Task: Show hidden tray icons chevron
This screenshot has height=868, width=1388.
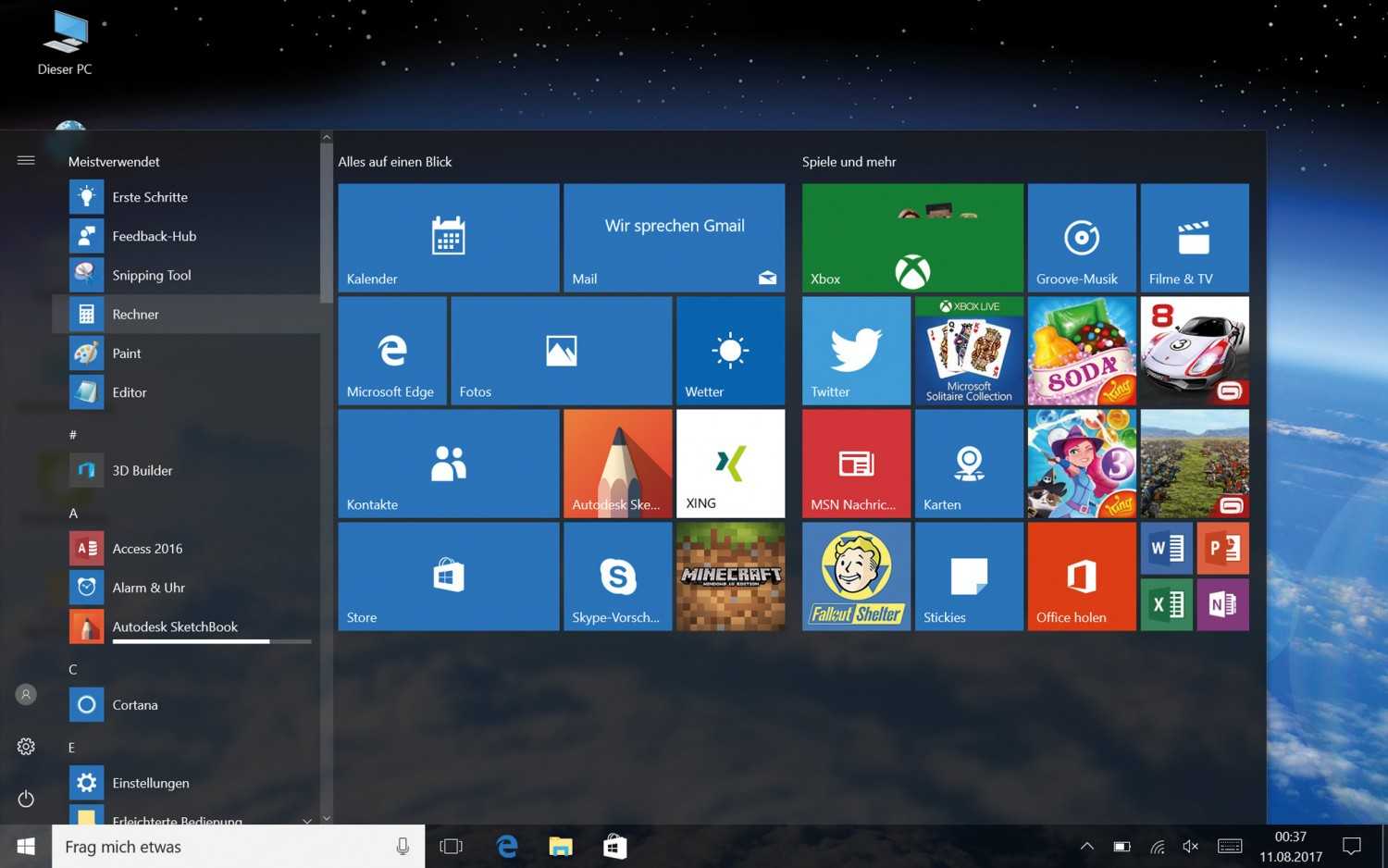Action: [x=1087, y=846]
